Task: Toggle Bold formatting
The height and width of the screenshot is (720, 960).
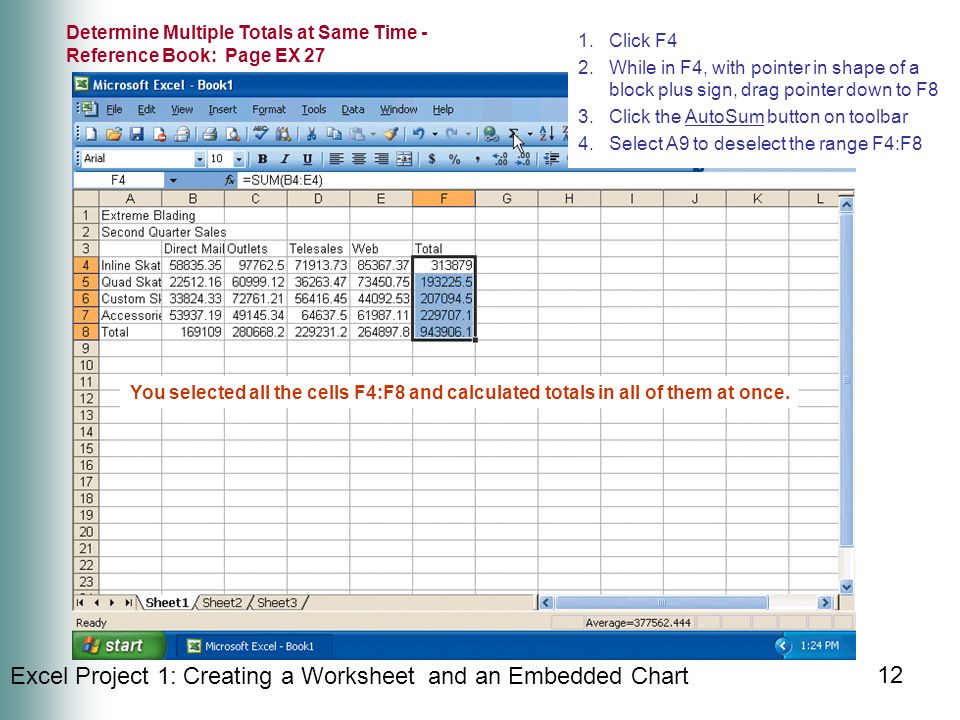Action: click(x=262, y=159)
